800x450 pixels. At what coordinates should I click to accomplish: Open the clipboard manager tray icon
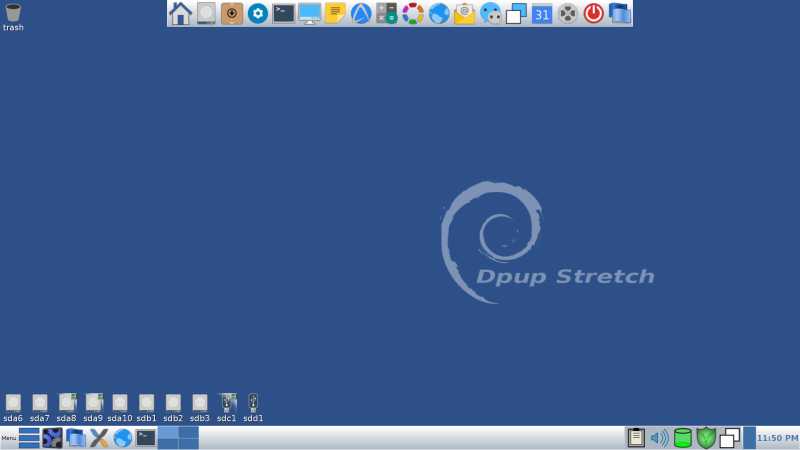(636, 438)
